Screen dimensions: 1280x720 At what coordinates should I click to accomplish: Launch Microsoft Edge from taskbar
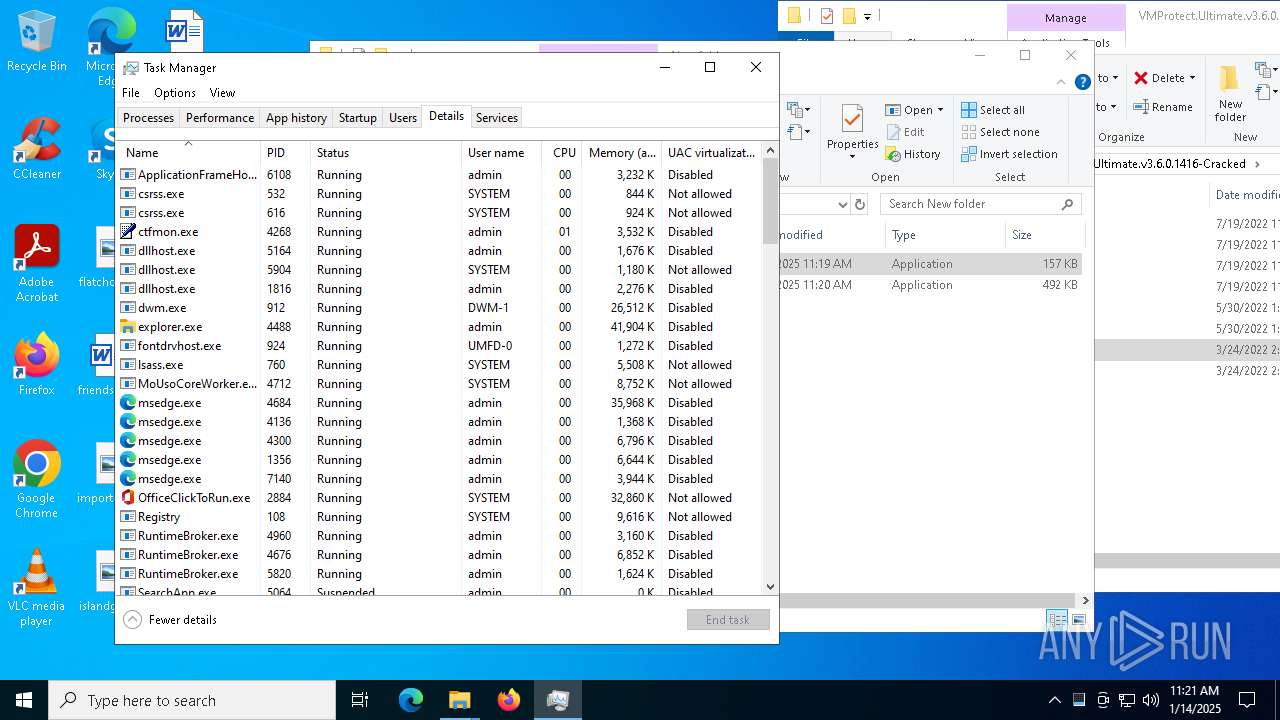(411, 700)
